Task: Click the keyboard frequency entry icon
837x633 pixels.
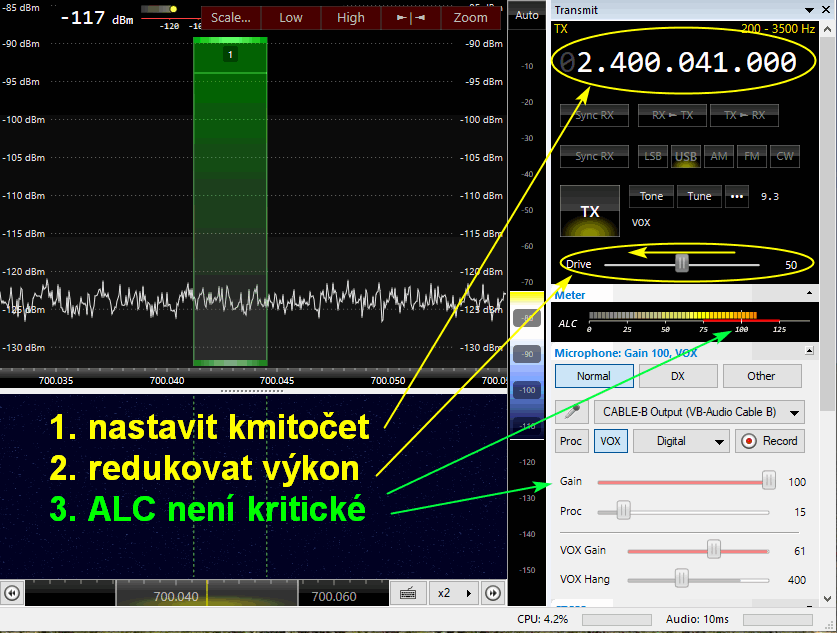Action: pos(408,593)
